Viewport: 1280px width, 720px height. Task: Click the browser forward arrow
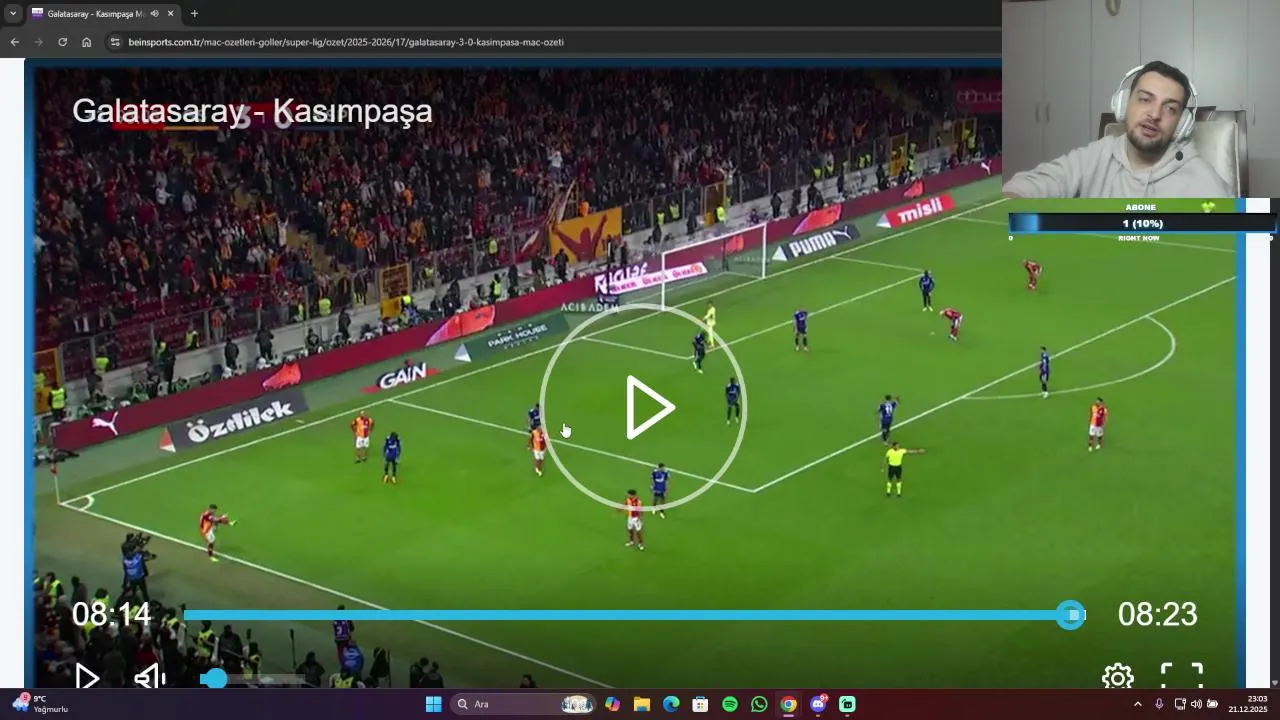38,42
